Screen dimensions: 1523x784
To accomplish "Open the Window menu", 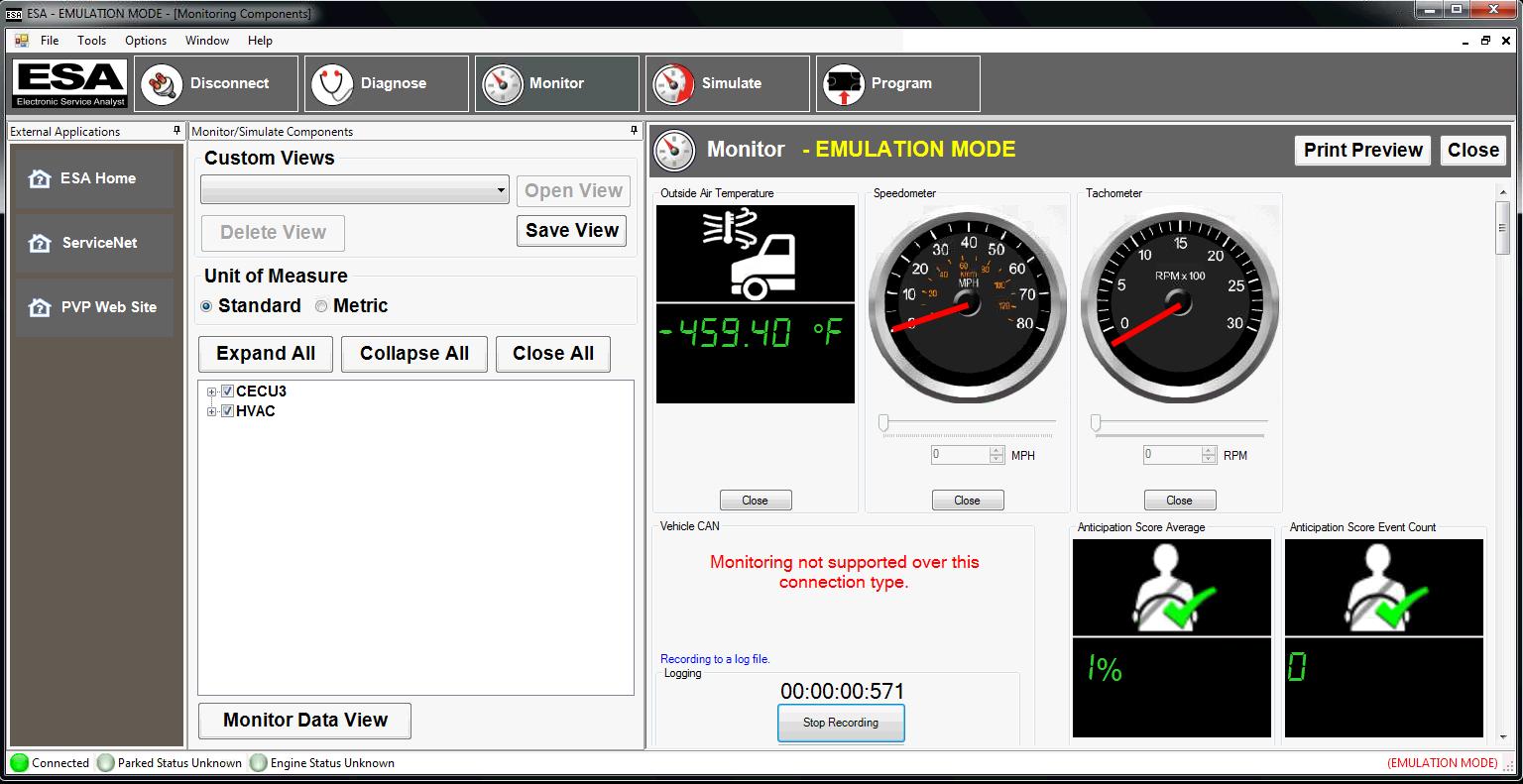I will (x=207, y=41).
